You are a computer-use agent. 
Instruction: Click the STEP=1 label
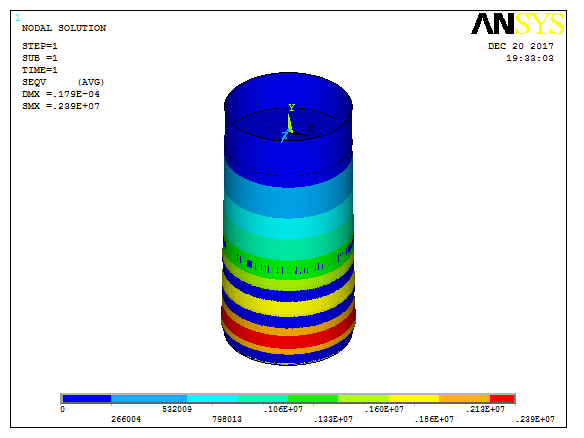tap(39, 46)
